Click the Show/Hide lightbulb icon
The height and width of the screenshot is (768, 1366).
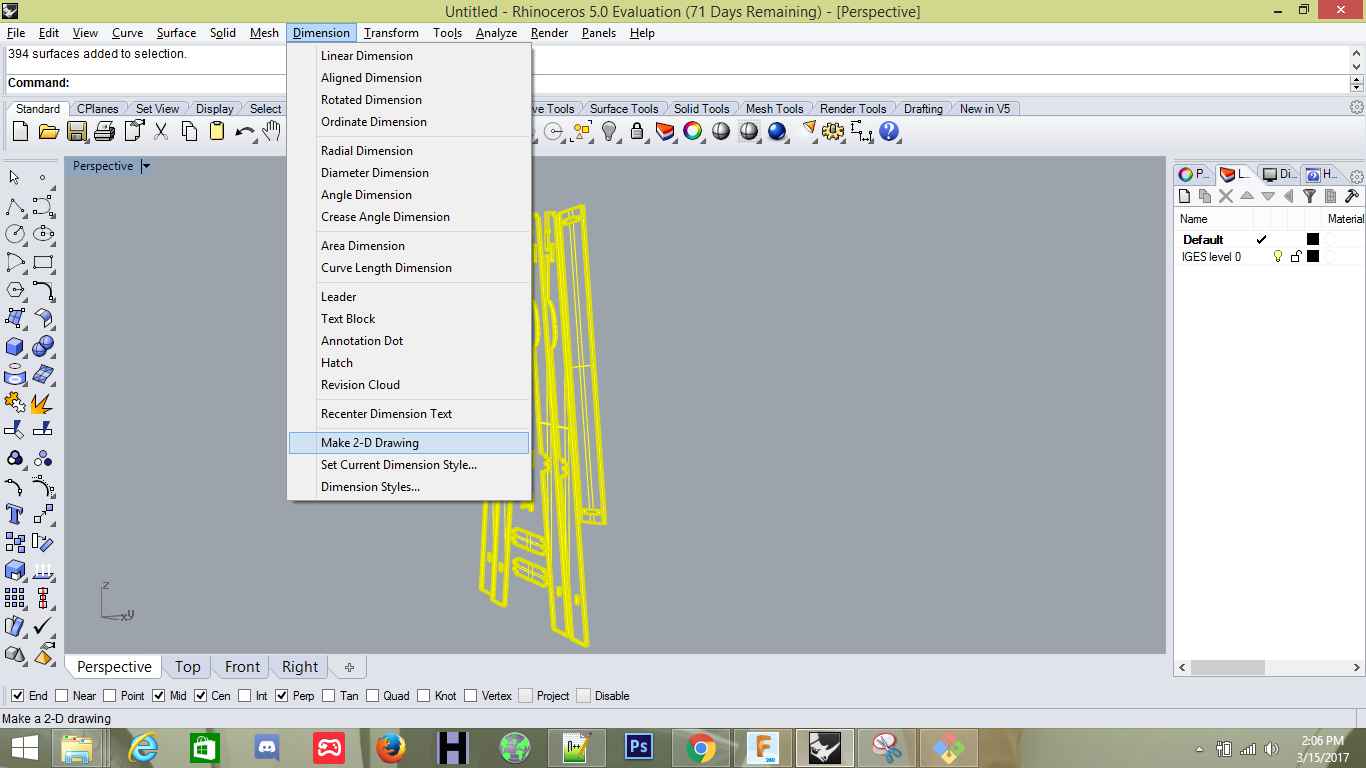[609, 131]
